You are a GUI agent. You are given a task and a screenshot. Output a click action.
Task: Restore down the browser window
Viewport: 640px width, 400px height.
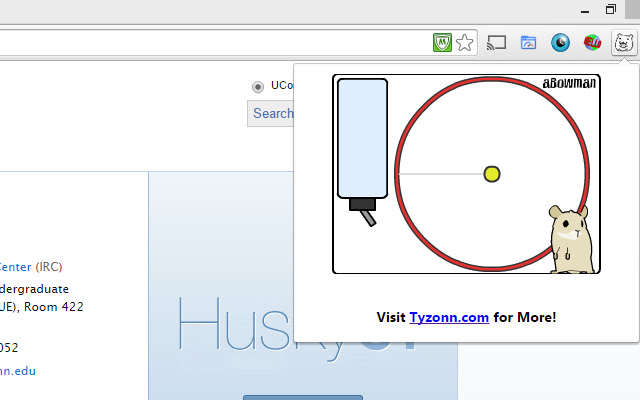pos(611,9)
